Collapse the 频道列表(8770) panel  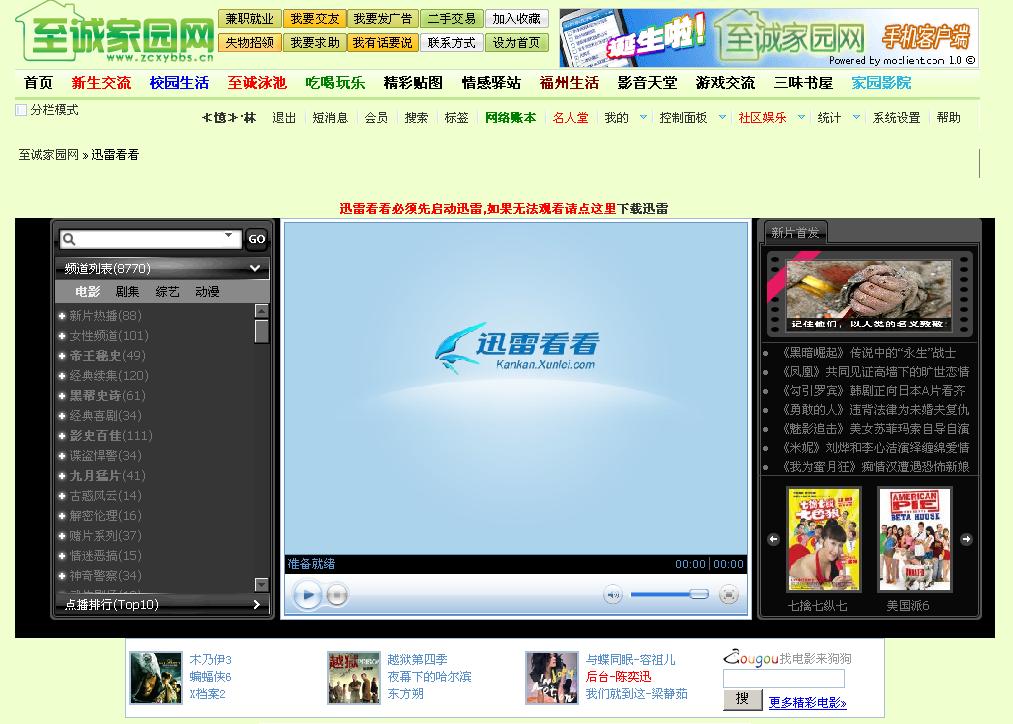[x=255, y=268]
